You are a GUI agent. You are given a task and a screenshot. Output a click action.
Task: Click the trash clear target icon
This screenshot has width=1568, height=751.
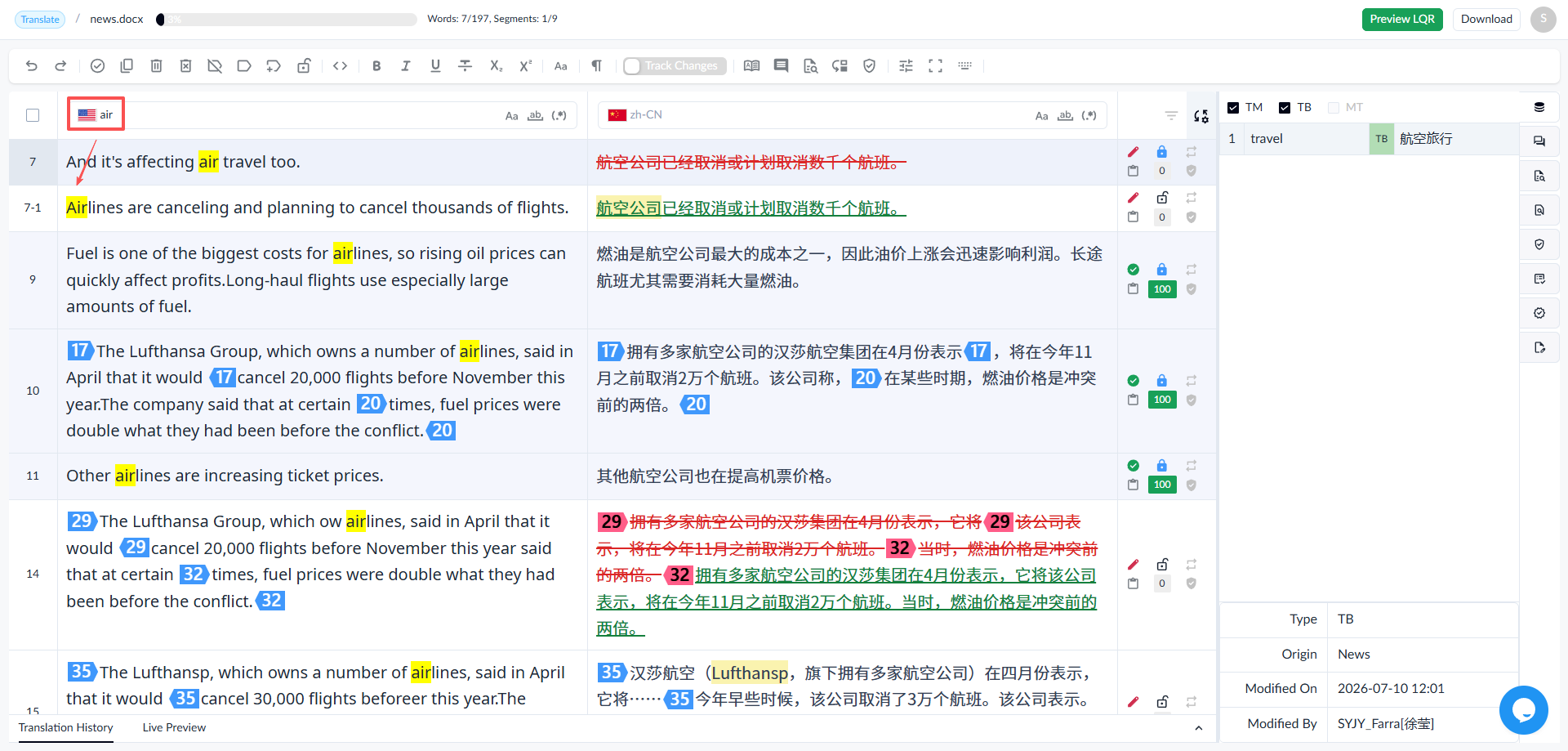(x=156, y=66)
